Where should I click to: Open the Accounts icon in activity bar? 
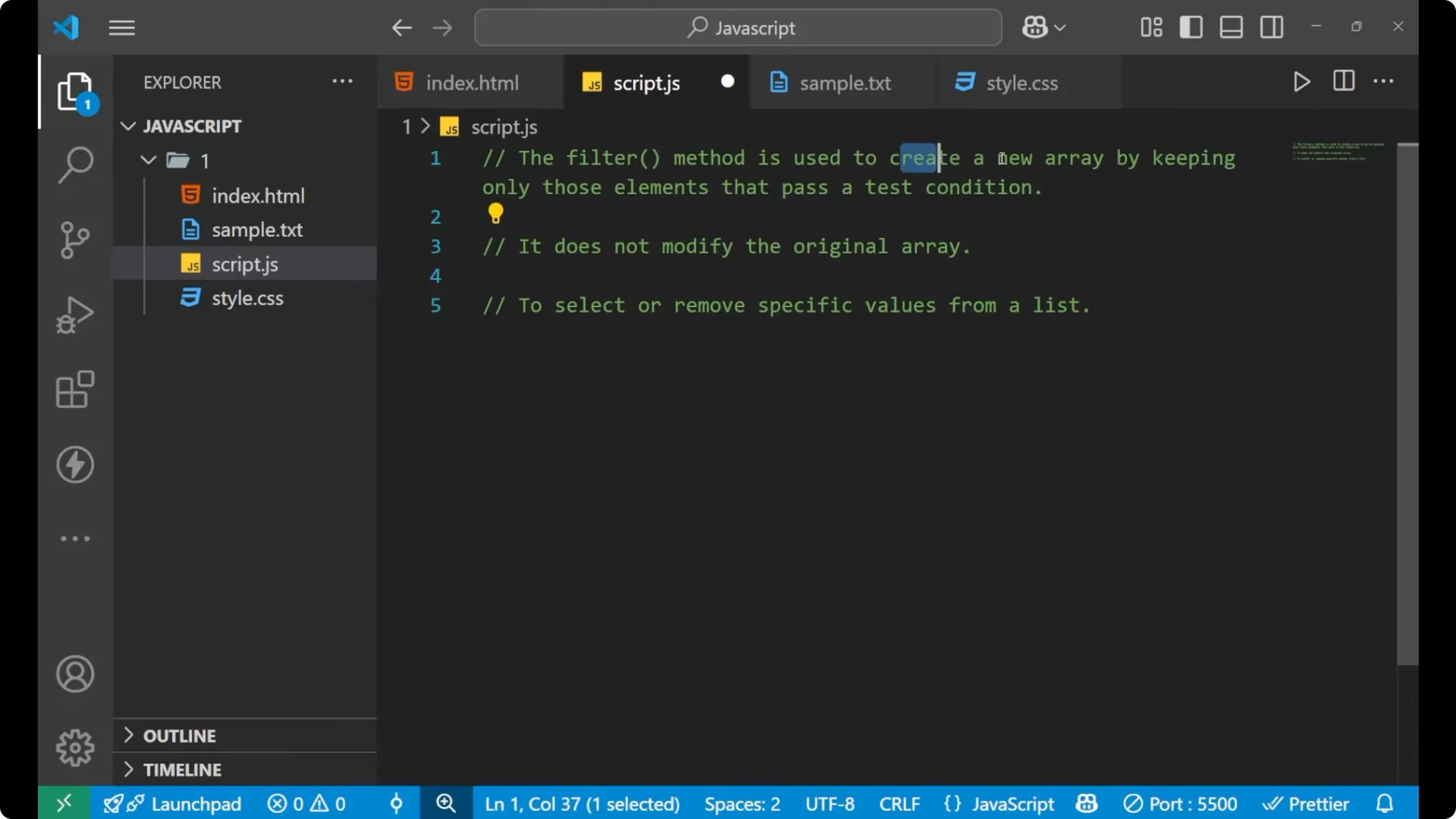(74, 674)
